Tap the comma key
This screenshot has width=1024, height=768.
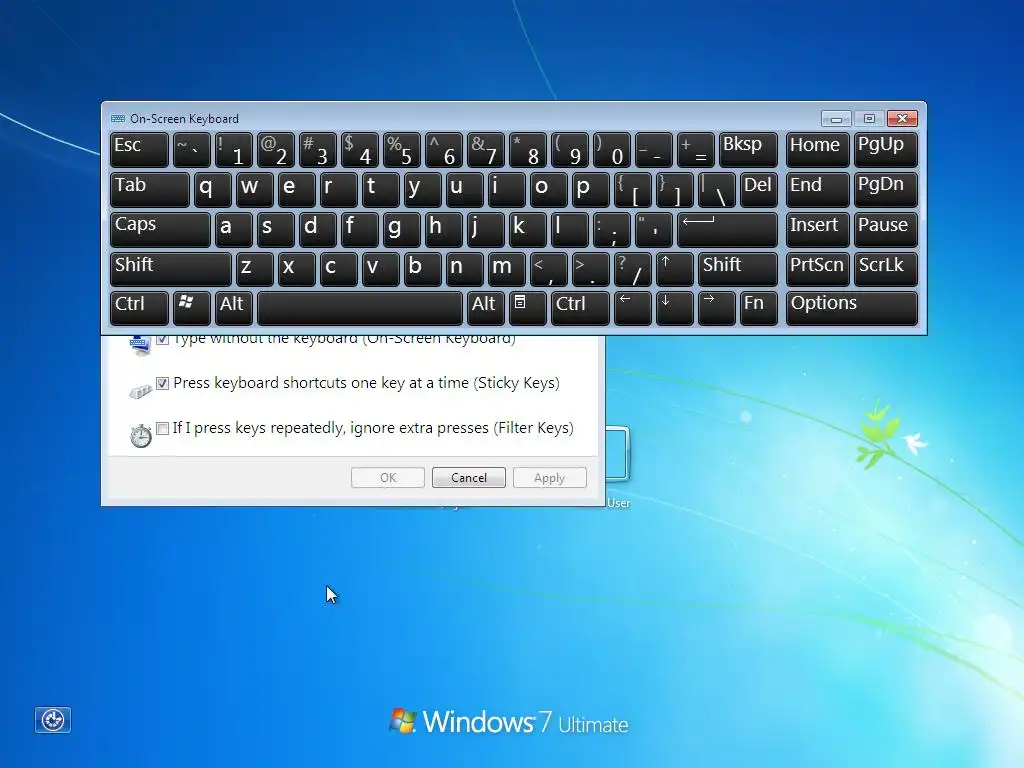click(x=549, y=268)
